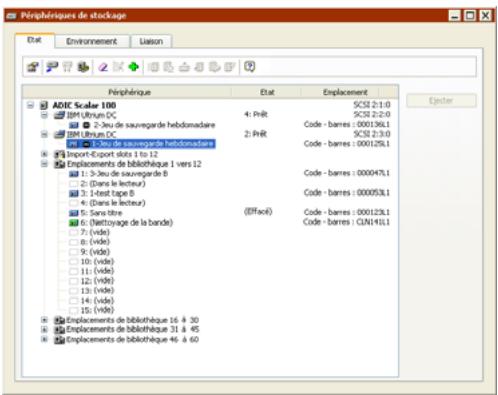Open the Environnement tab
This screenshot has height=395, width=498.
pos(92,42)
